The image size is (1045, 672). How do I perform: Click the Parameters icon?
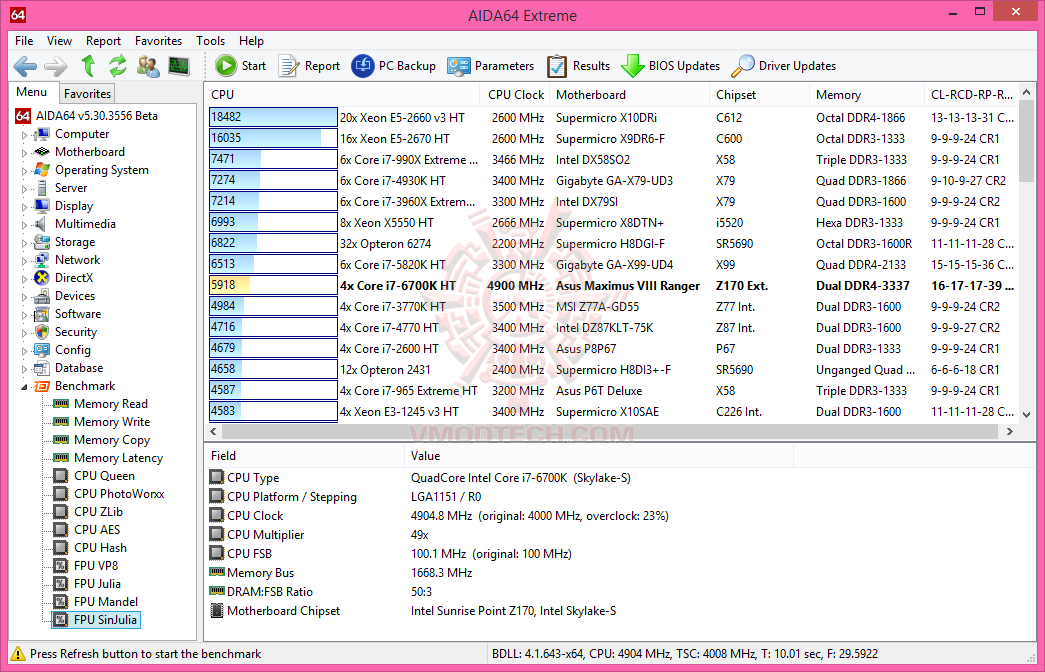pyautogui.click(x=459, y=66)
